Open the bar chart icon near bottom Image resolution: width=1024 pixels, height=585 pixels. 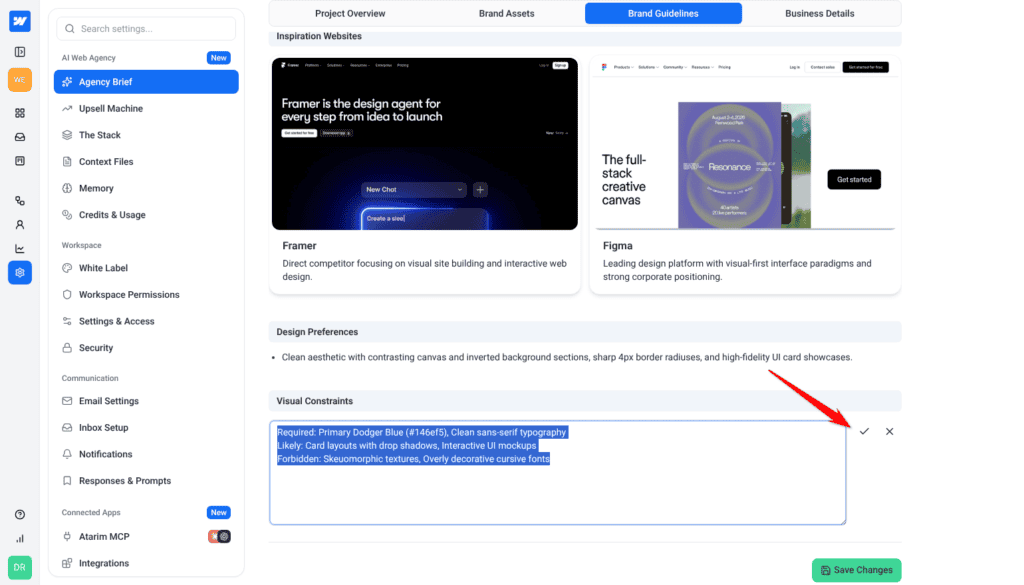[20, 539]
